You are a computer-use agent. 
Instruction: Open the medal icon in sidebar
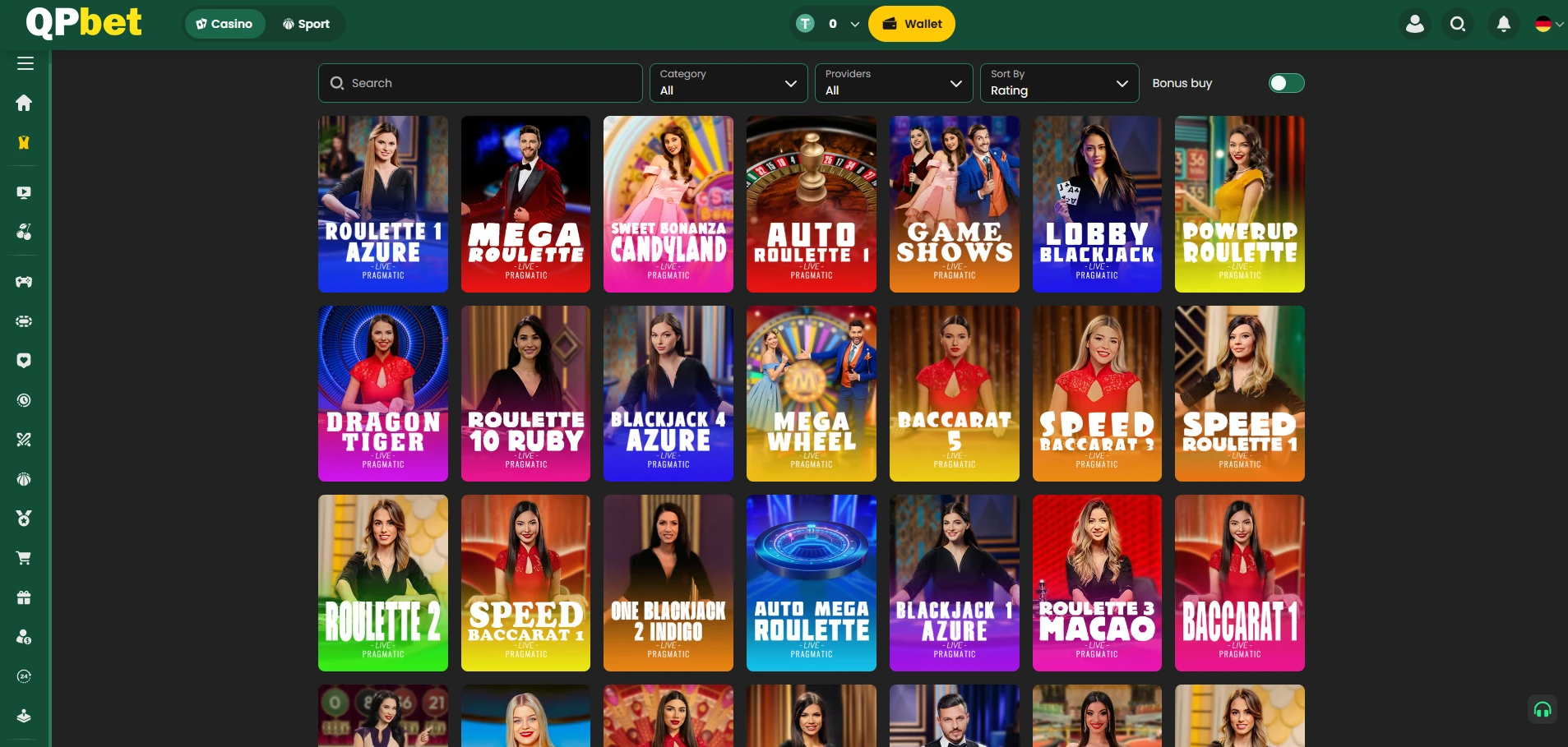(24, 519)
